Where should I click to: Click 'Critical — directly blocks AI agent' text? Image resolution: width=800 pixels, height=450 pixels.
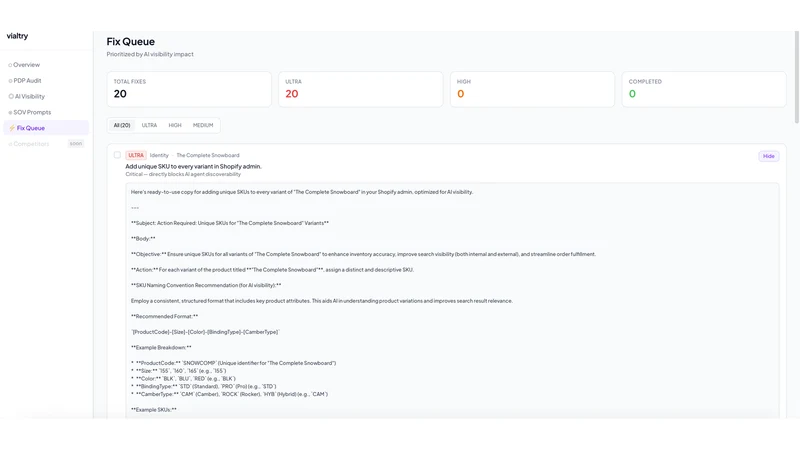183,174
